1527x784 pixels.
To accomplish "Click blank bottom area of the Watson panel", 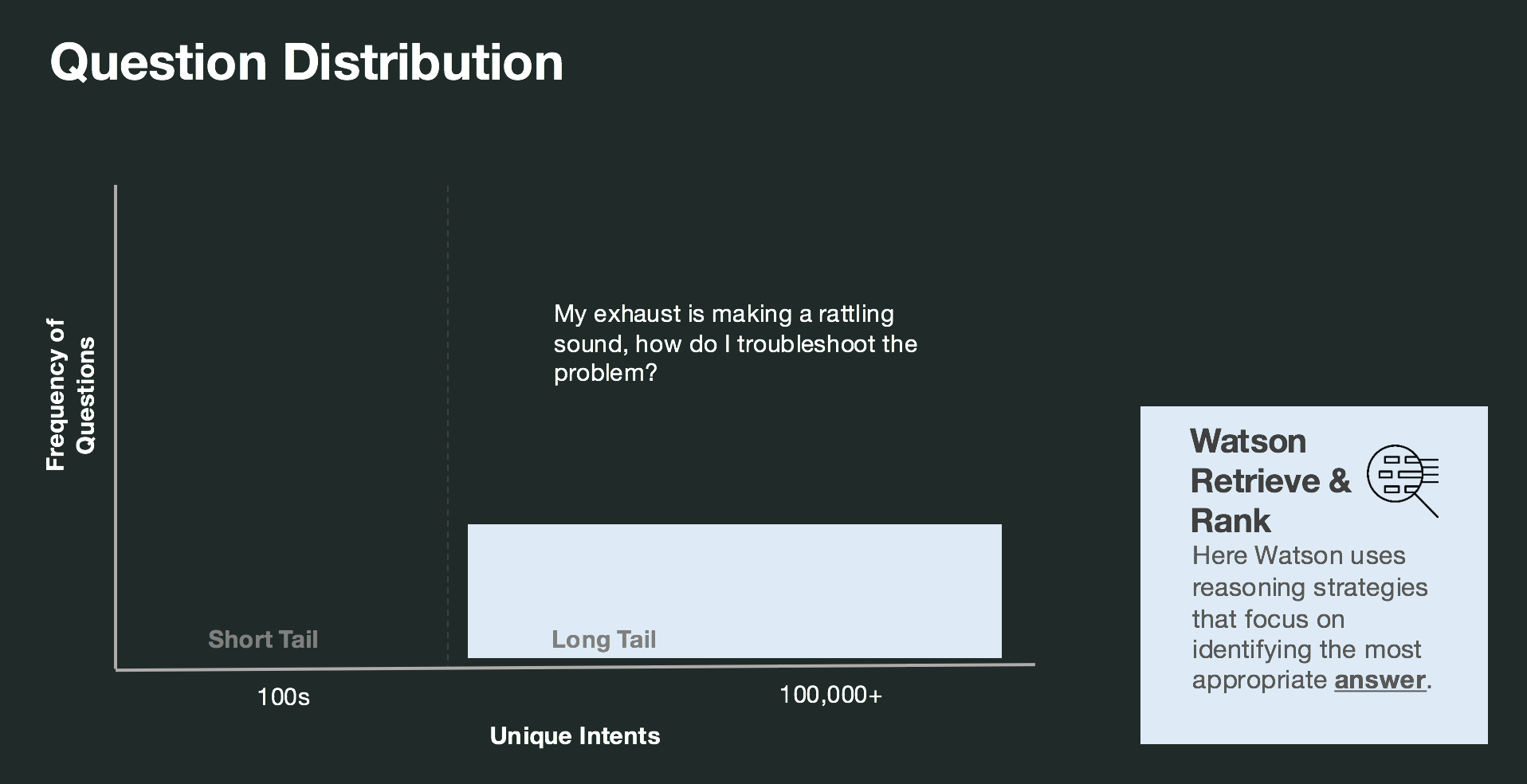I will 1313,719.
